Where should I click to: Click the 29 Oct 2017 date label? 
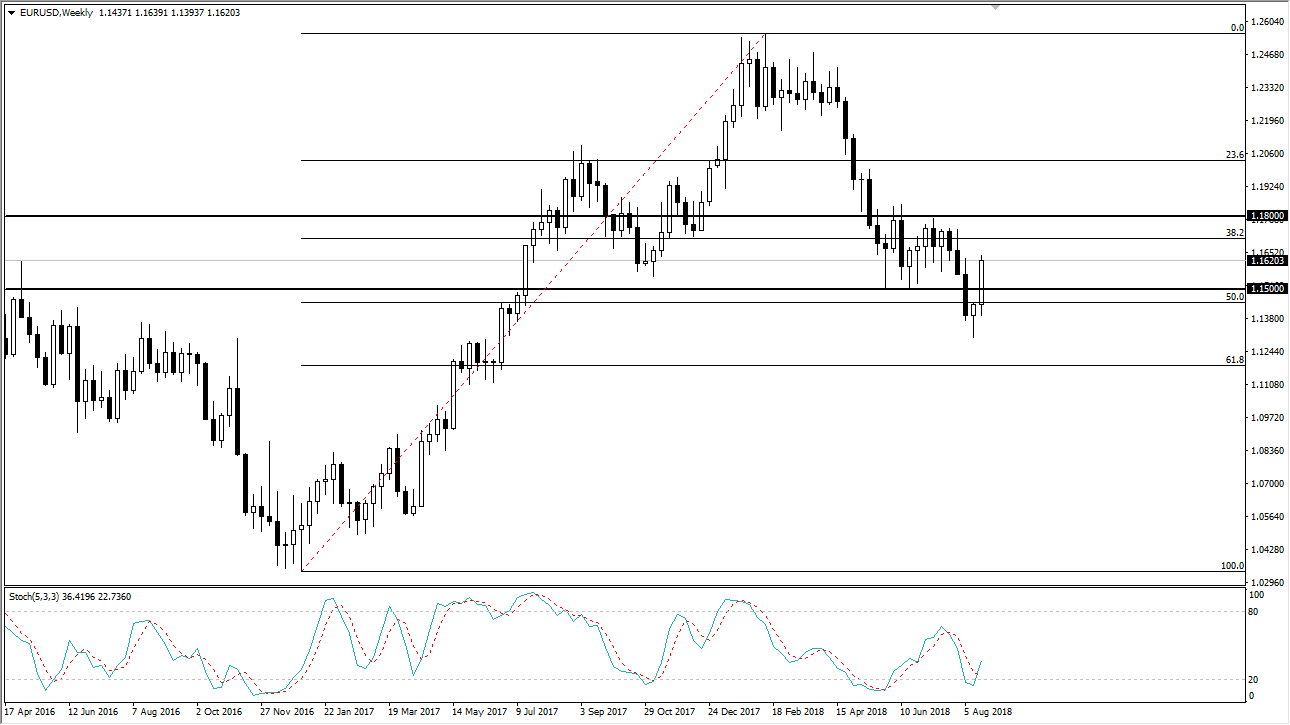pyautogui.click(x=669, y=712)
